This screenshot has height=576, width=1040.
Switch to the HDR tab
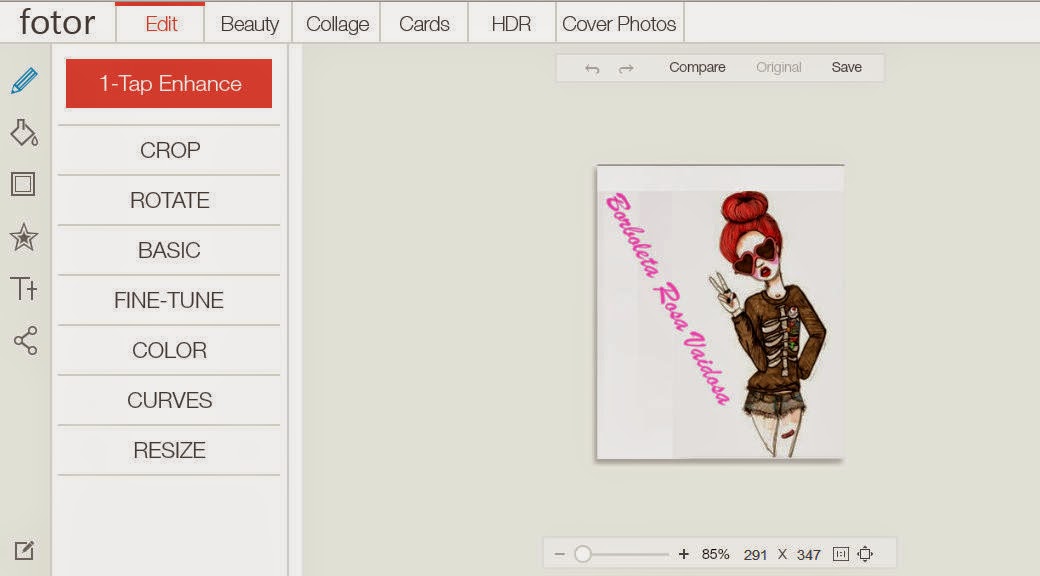511,24
